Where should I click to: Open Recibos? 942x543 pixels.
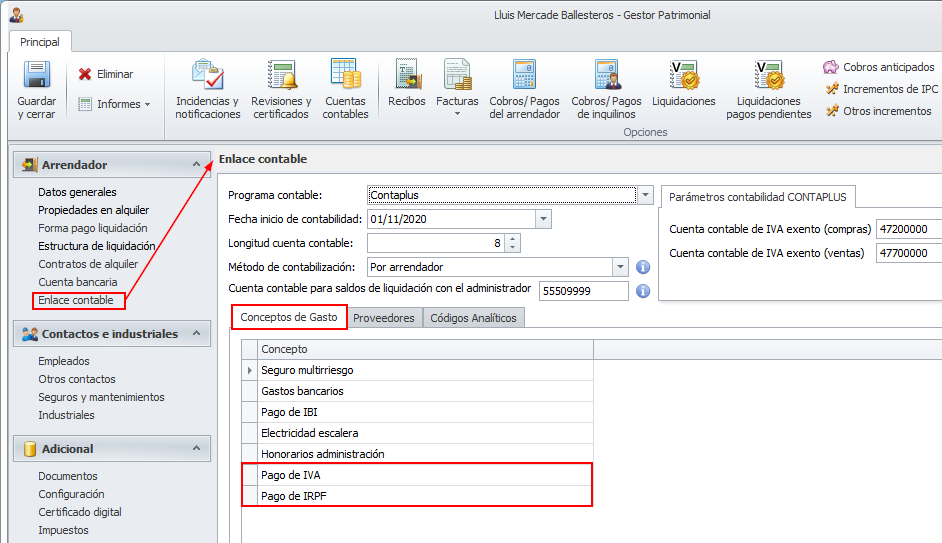click(407, 83)
